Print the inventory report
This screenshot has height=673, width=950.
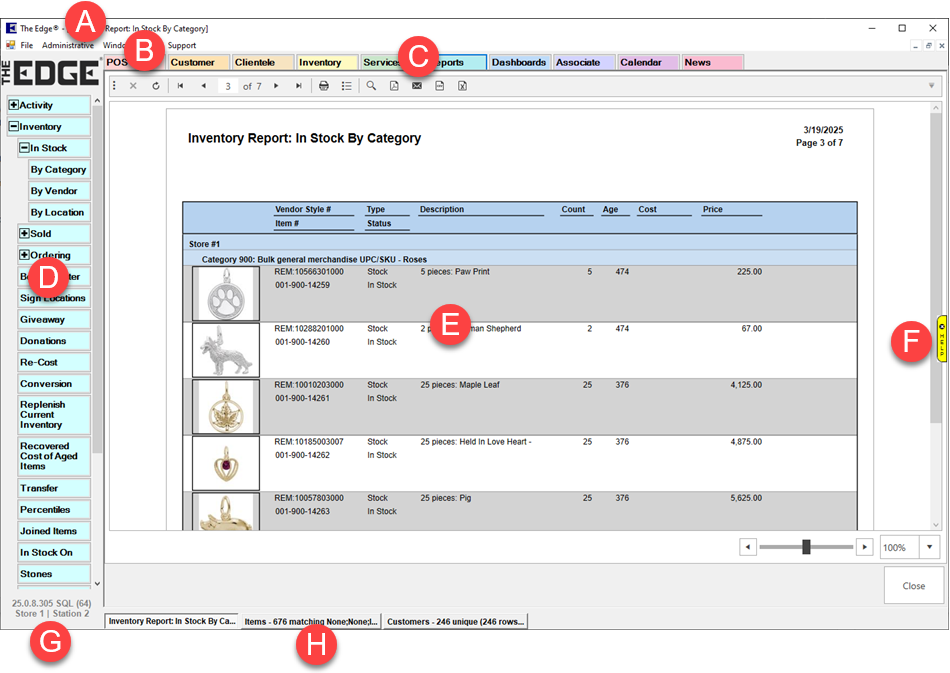(323, 86)
